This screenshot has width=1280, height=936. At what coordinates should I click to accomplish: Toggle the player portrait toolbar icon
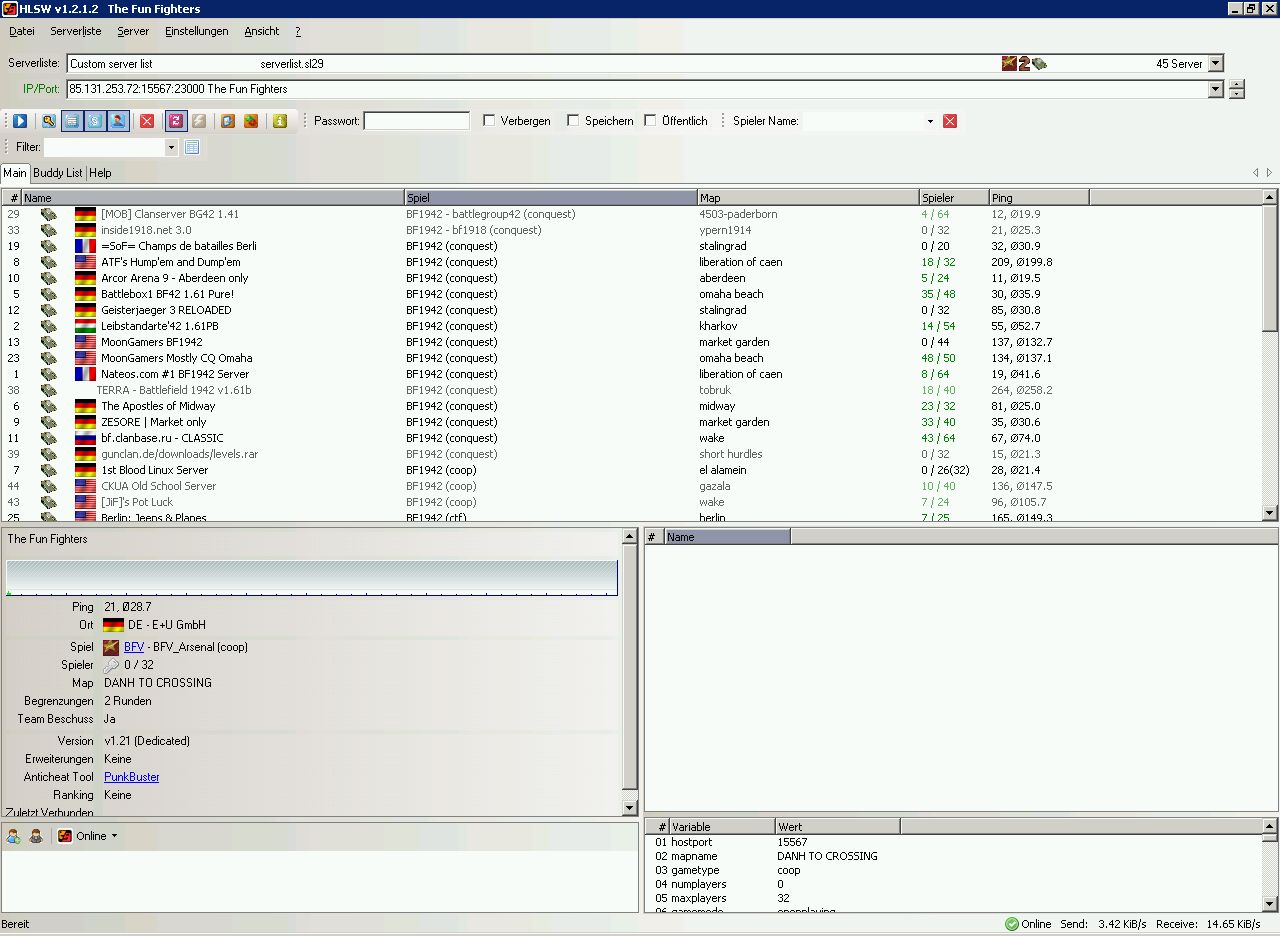click(118, 121)
